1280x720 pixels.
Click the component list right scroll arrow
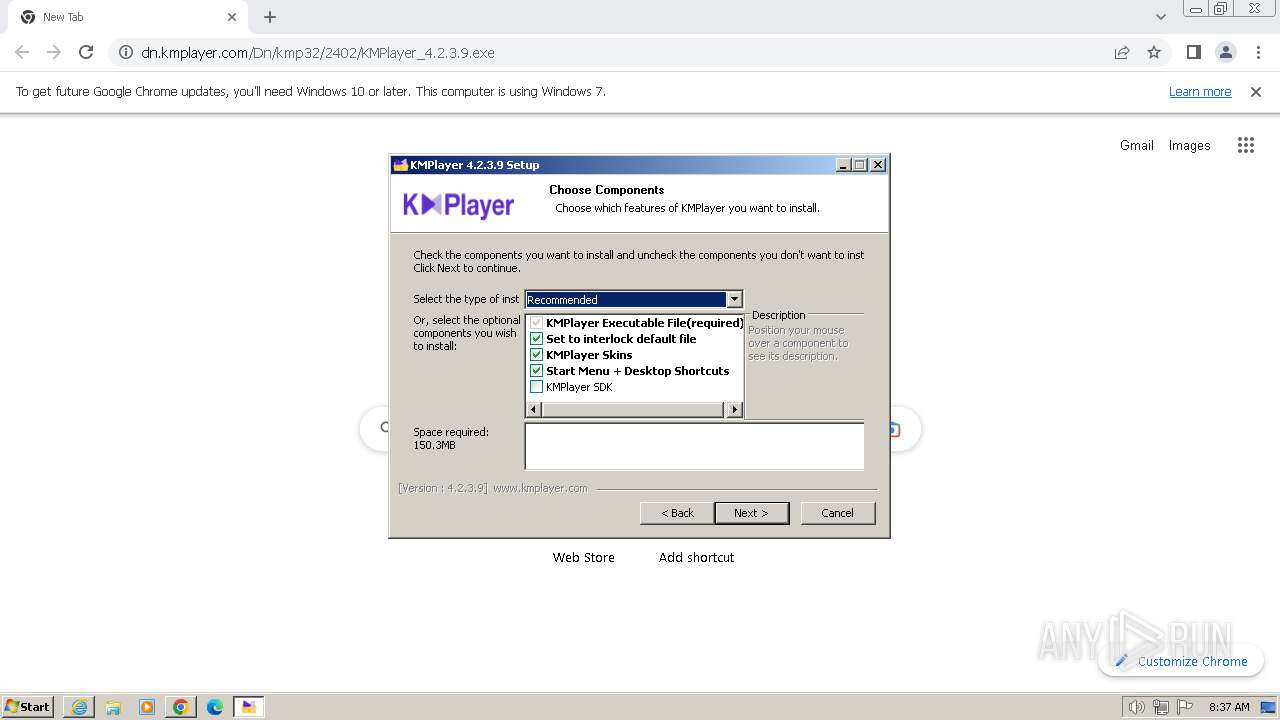click(x=735, y=409)
